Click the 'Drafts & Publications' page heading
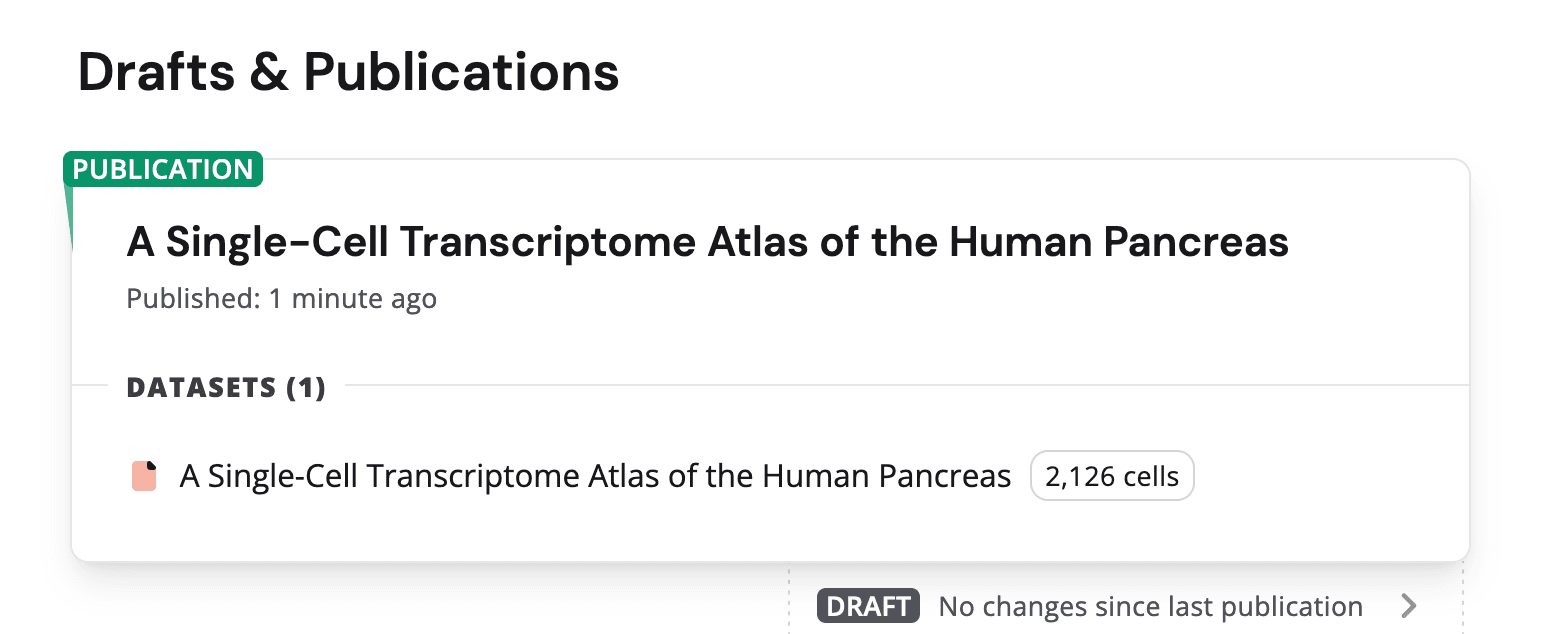 [348, 73]
